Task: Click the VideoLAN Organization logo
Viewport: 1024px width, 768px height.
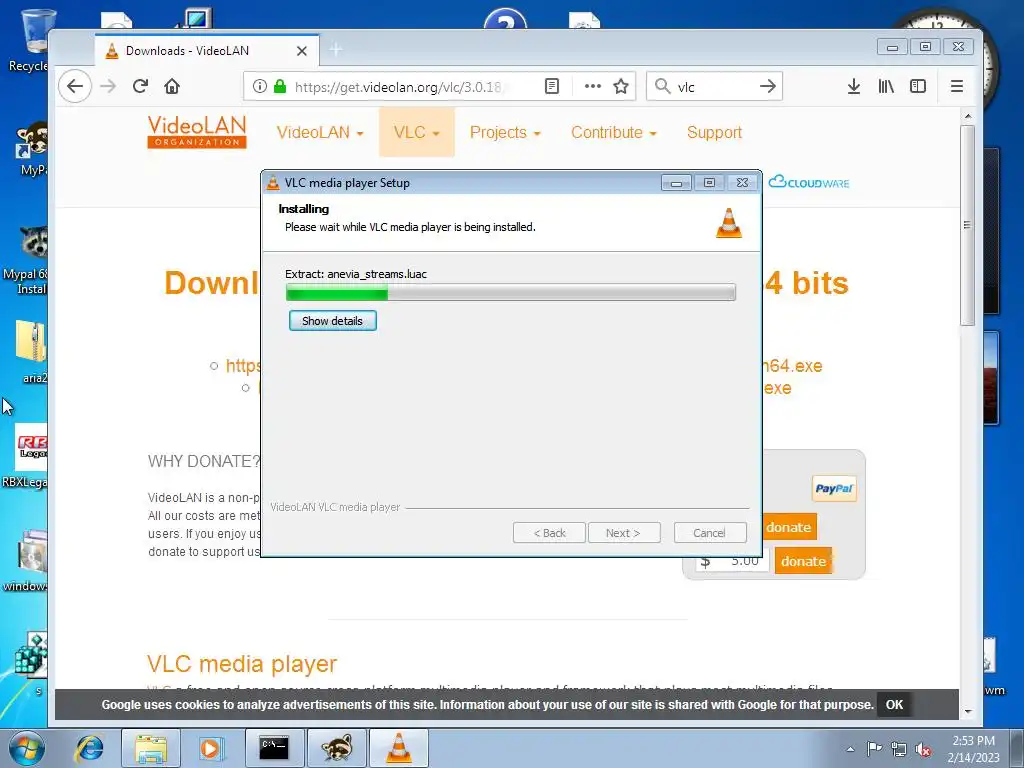Action: coord(197,132)
